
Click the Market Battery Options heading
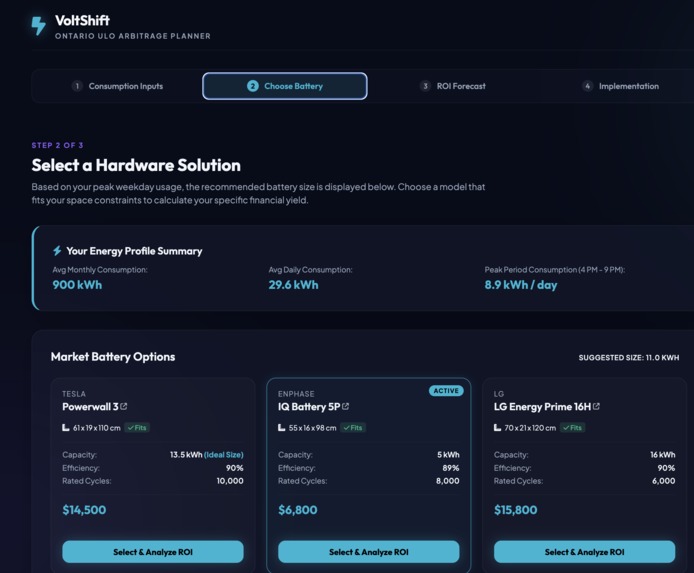click(x=113, y=357)
